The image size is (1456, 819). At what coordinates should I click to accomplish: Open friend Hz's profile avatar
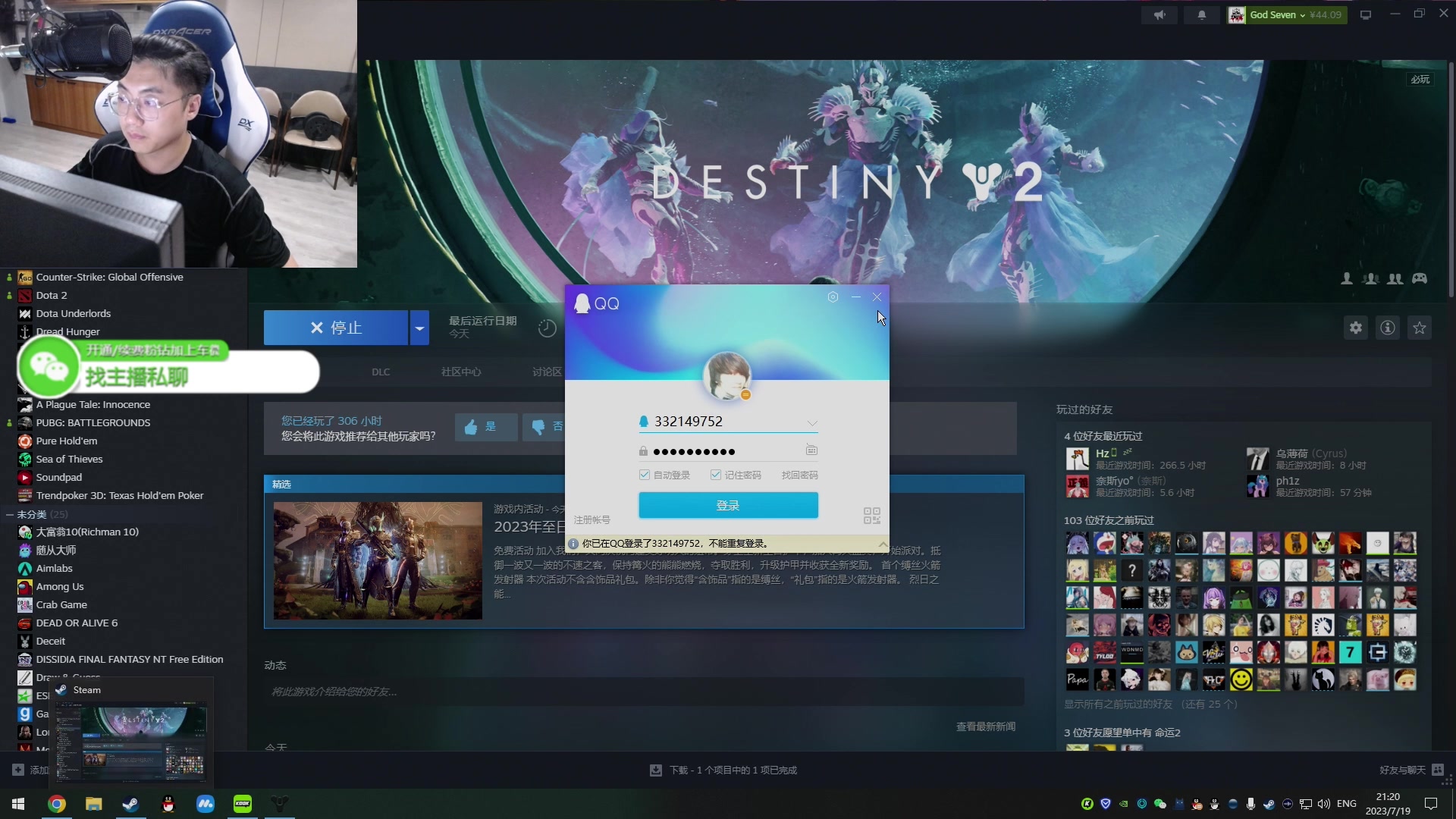click(x=1078, y=459)
